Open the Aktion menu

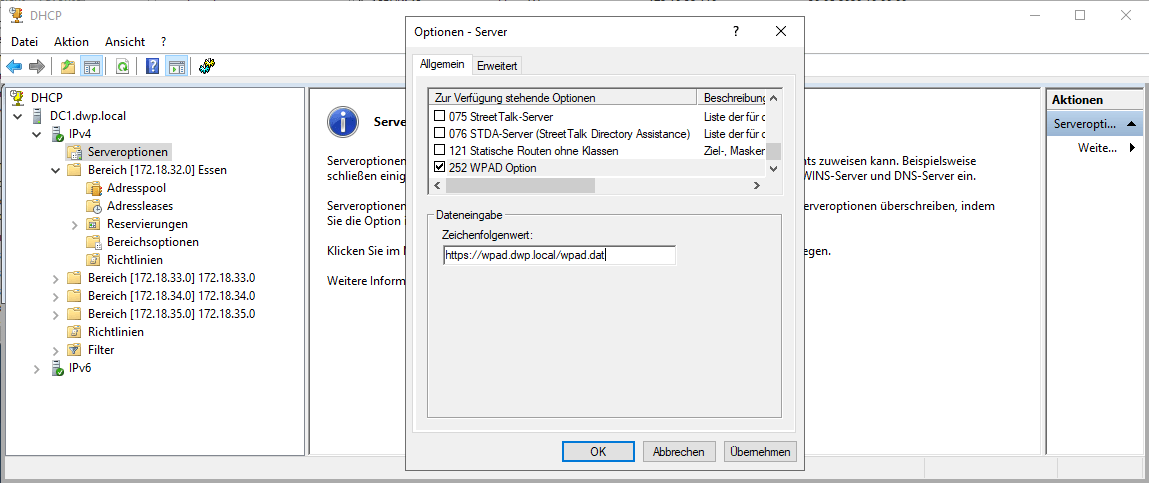click(x=71, y=42)
